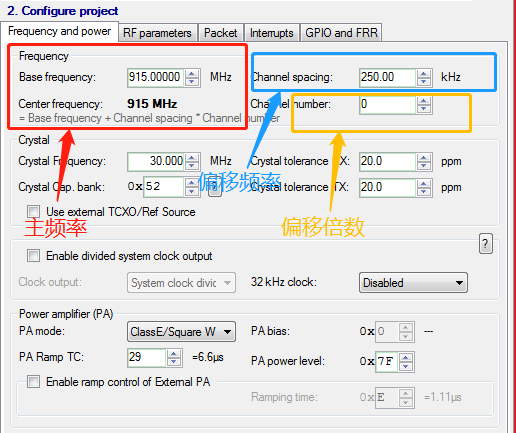Decrease Channel spacing with down arrow
Screen dimensions: 516x433
424,82
